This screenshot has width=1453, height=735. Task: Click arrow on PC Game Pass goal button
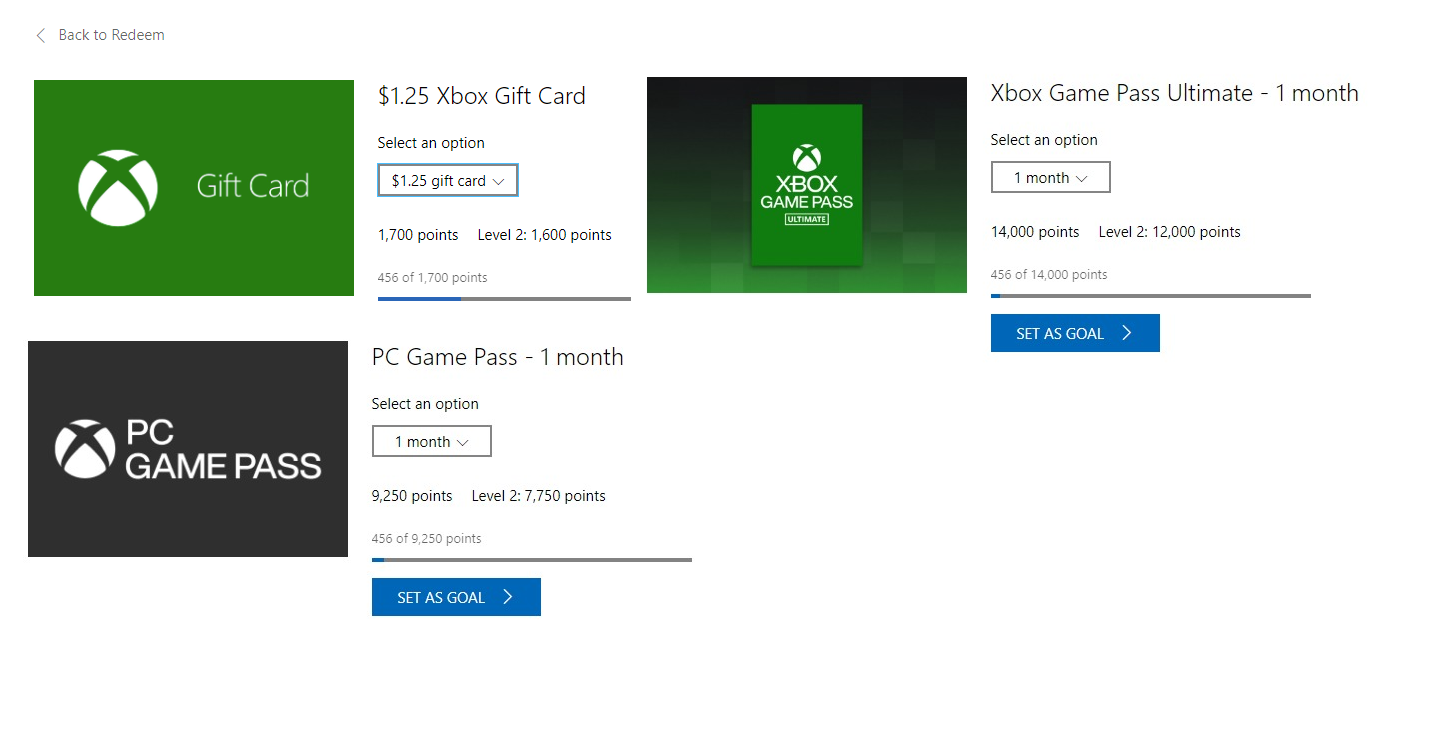pyautogui.click(x=508, y=598)
